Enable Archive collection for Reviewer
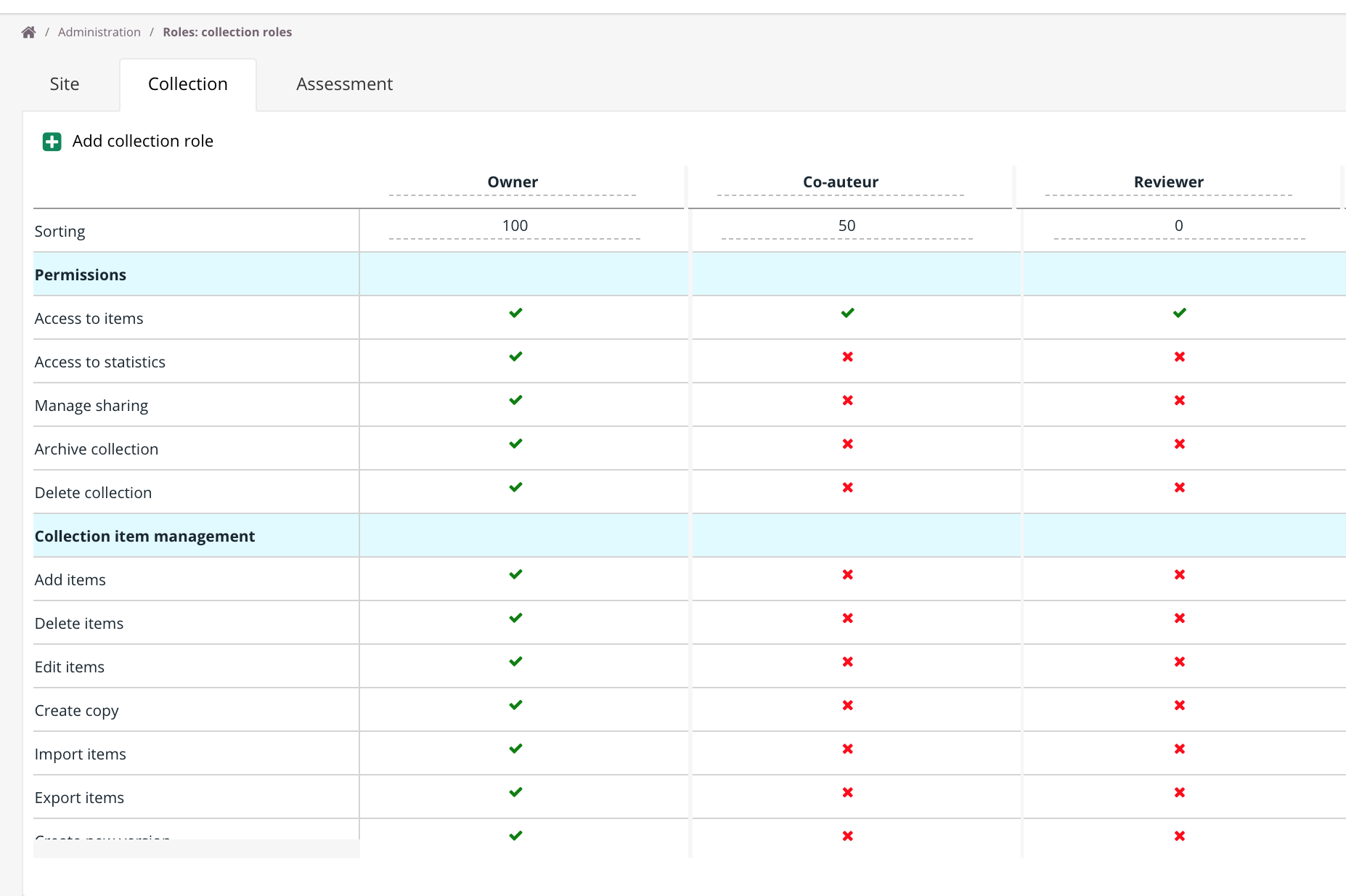Image resolution: width=1346 pixels, height=896 pixels. click(1180, 444)
